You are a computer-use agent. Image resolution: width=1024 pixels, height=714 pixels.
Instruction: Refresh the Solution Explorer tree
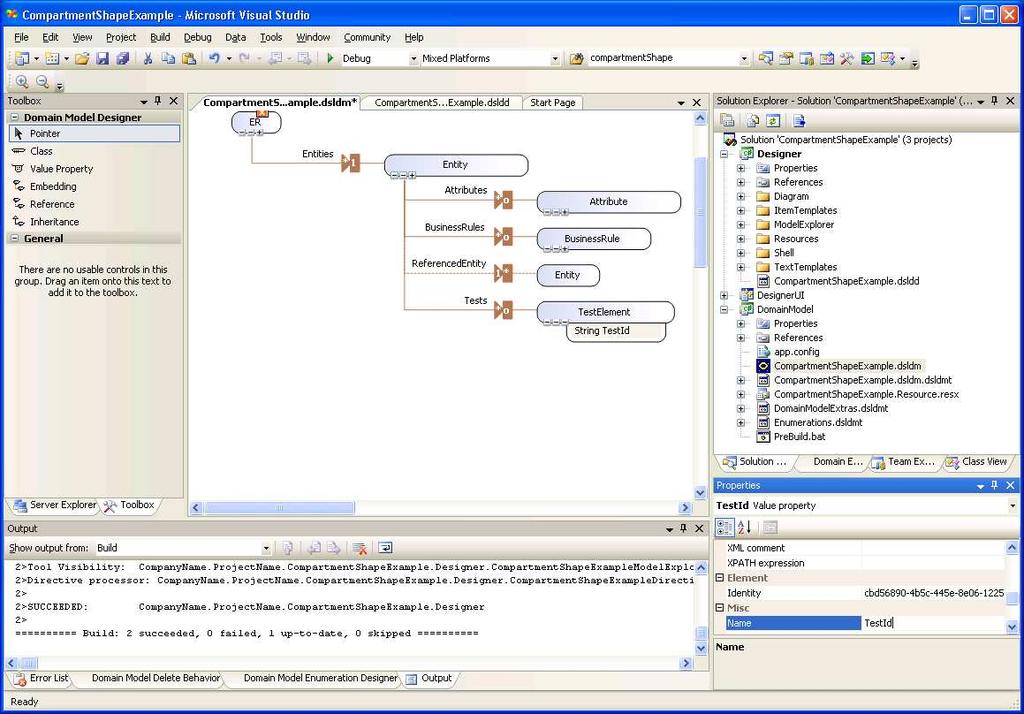[x=773, y=121]
